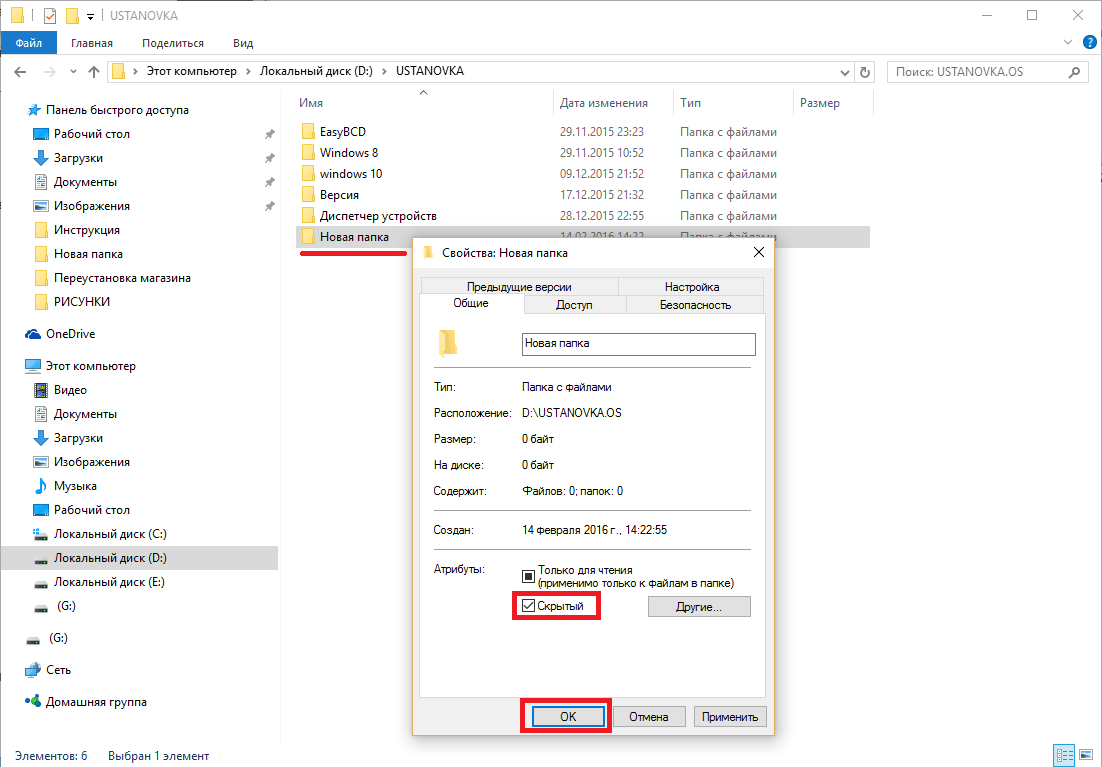Open the EasyBCD folder
The height and width of the screenshot is (767, 1102).
pos(343,132)
